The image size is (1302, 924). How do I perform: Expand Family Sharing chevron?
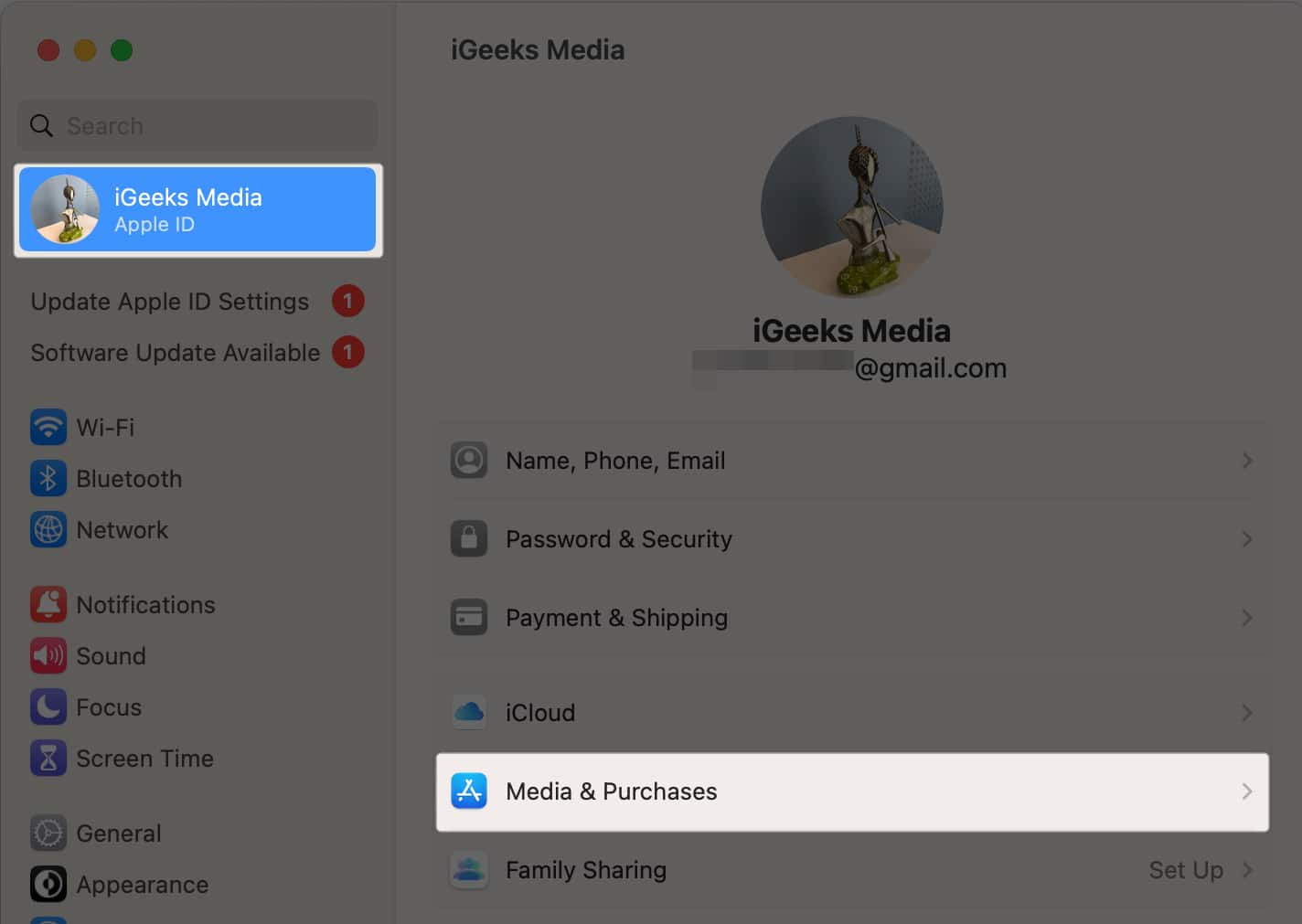coord(1247,869)
